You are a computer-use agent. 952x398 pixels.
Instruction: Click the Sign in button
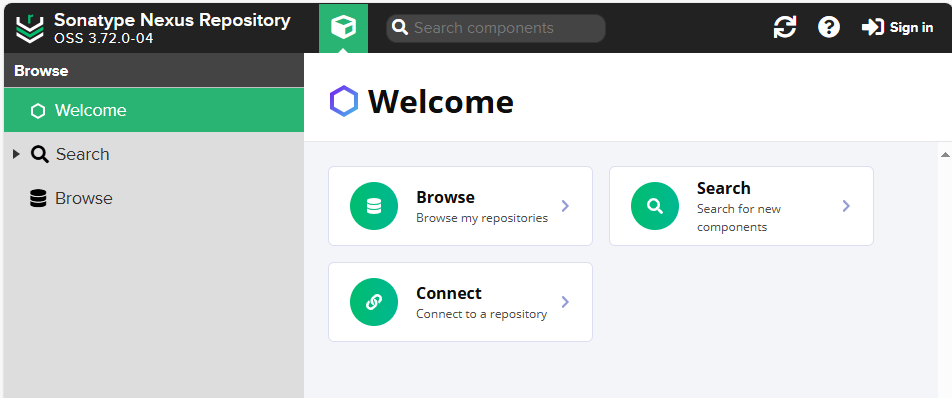(x=897, y=27)
